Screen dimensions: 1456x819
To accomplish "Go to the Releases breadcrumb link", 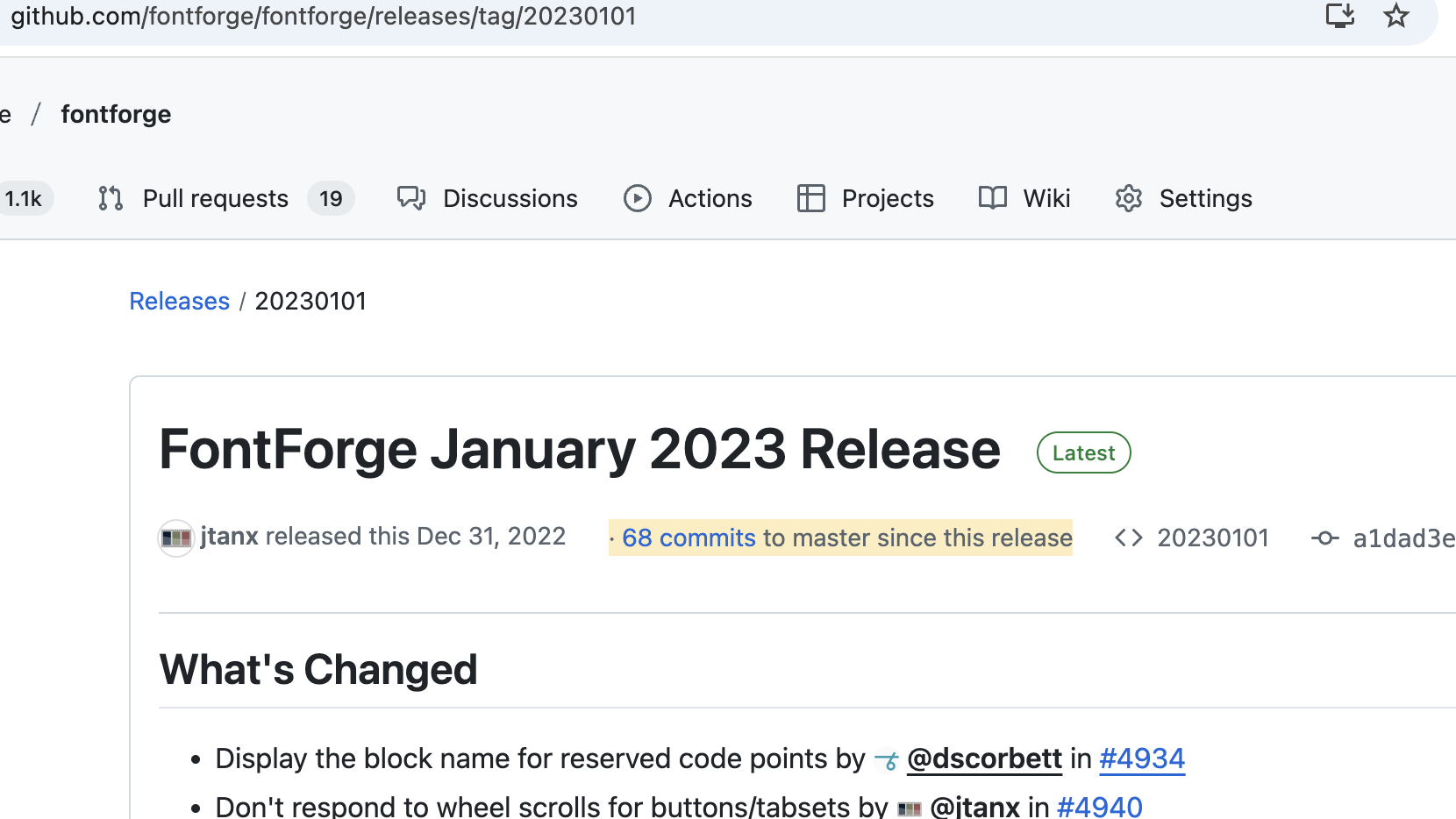I will tap(180, 301).
